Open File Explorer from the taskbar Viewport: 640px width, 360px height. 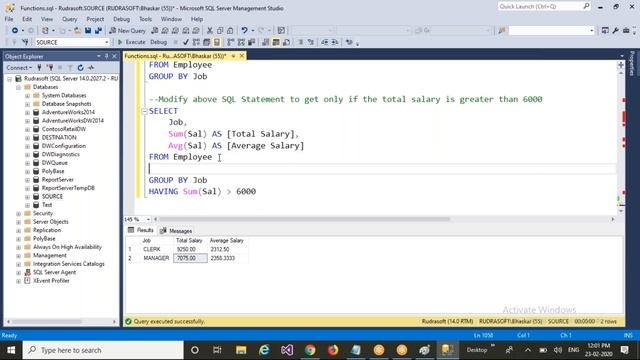click(x=241, y=350)
